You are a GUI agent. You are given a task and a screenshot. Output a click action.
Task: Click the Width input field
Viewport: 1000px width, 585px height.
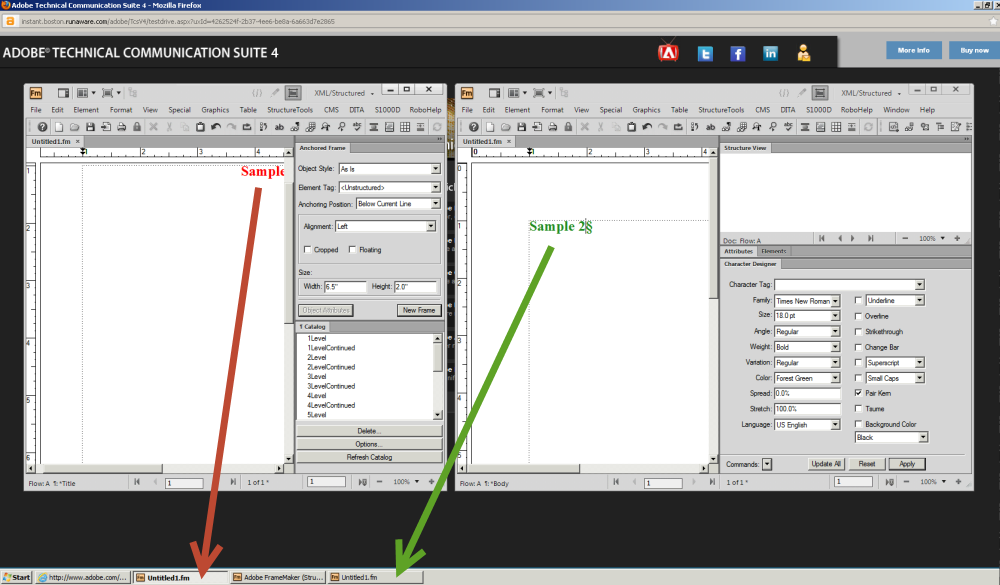(x=345, y=287)
